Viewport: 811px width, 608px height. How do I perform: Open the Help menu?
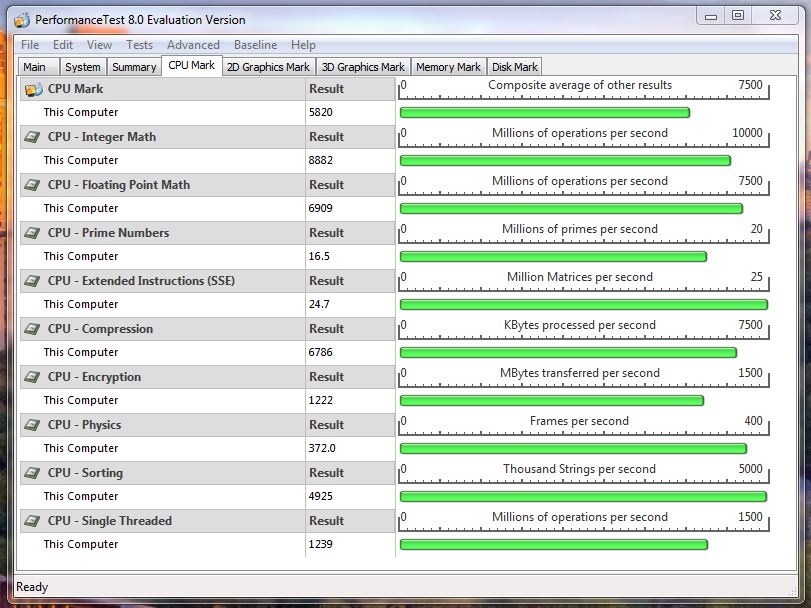click(303, 45)
